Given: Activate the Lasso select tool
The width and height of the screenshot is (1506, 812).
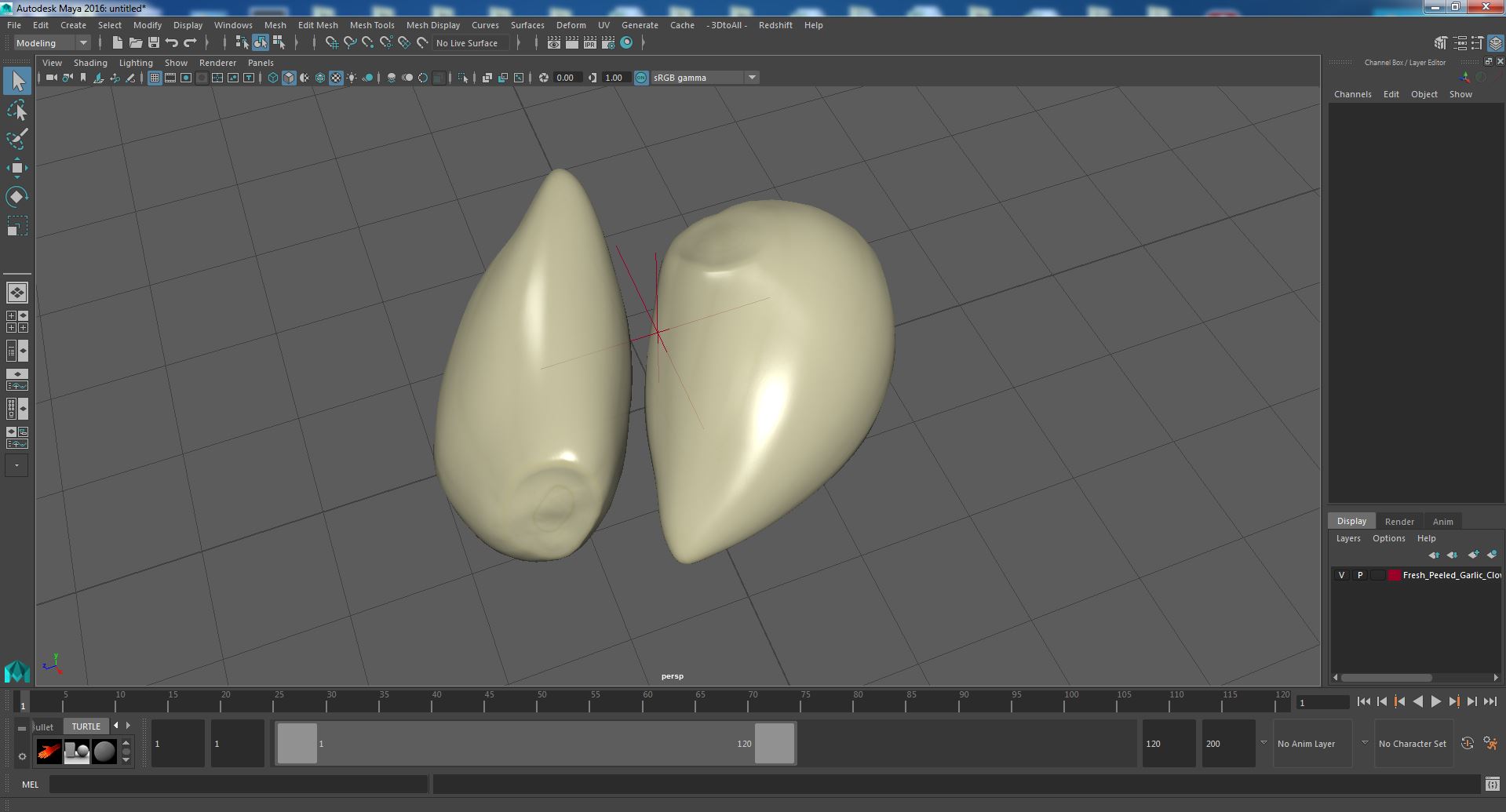Looking at the screenshot, I should click(16, 111).
